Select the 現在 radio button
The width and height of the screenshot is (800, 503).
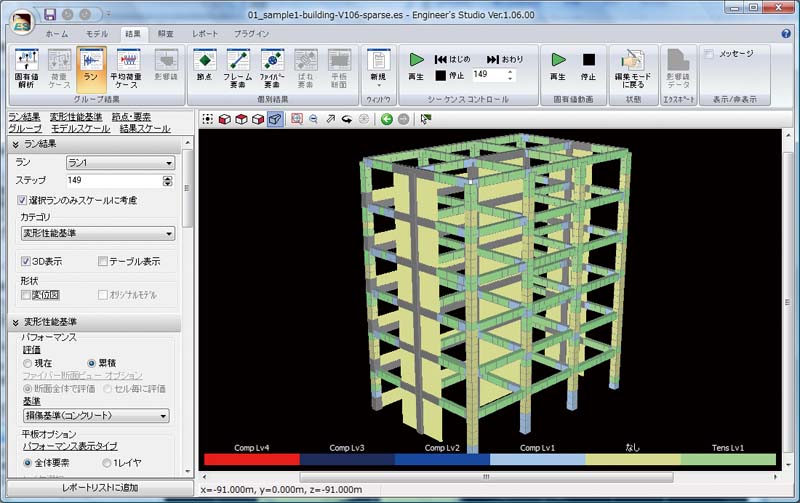(x=28, y=363)
